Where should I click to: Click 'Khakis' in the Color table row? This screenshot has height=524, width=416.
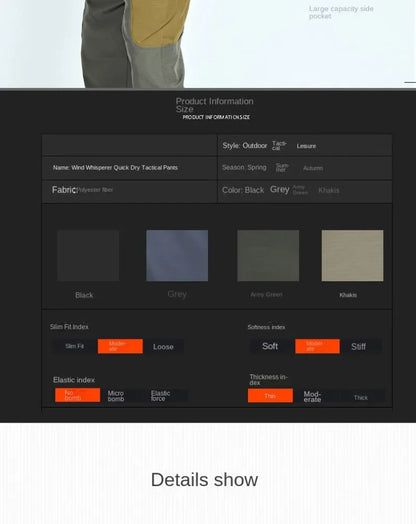point(329,190)
